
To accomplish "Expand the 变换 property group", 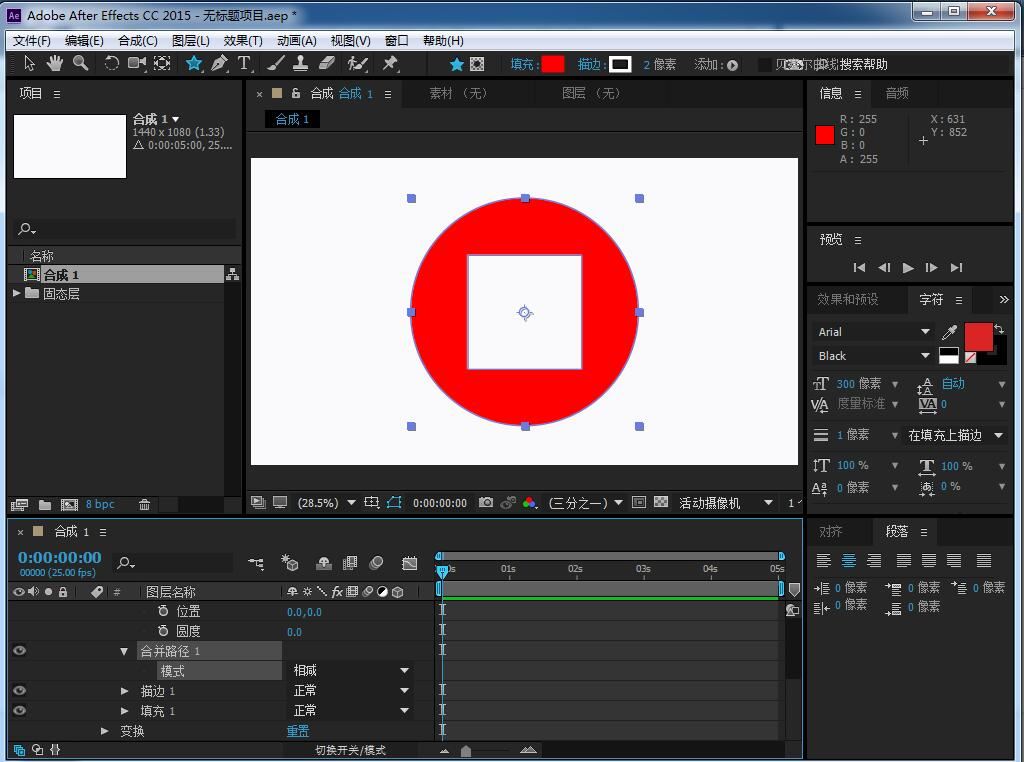I will pos(105,731).
